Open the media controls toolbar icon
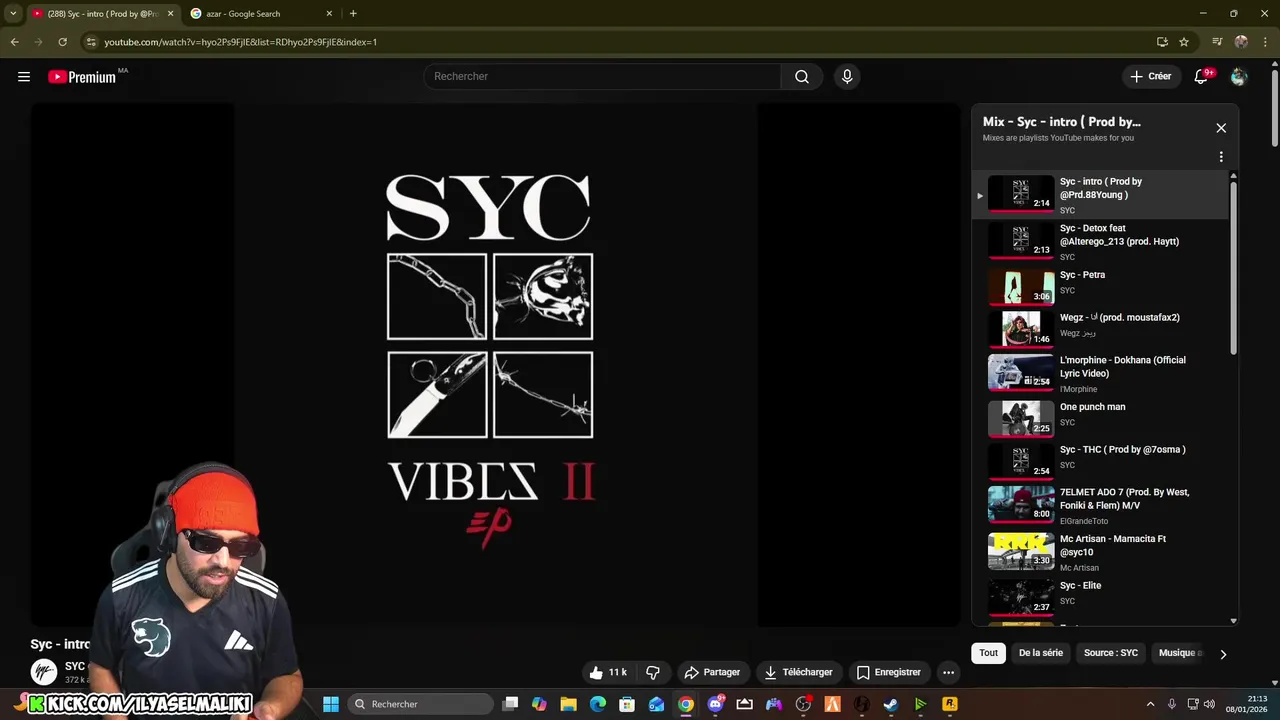The width and height of the screenshot is (1280, 720). 1217,42
